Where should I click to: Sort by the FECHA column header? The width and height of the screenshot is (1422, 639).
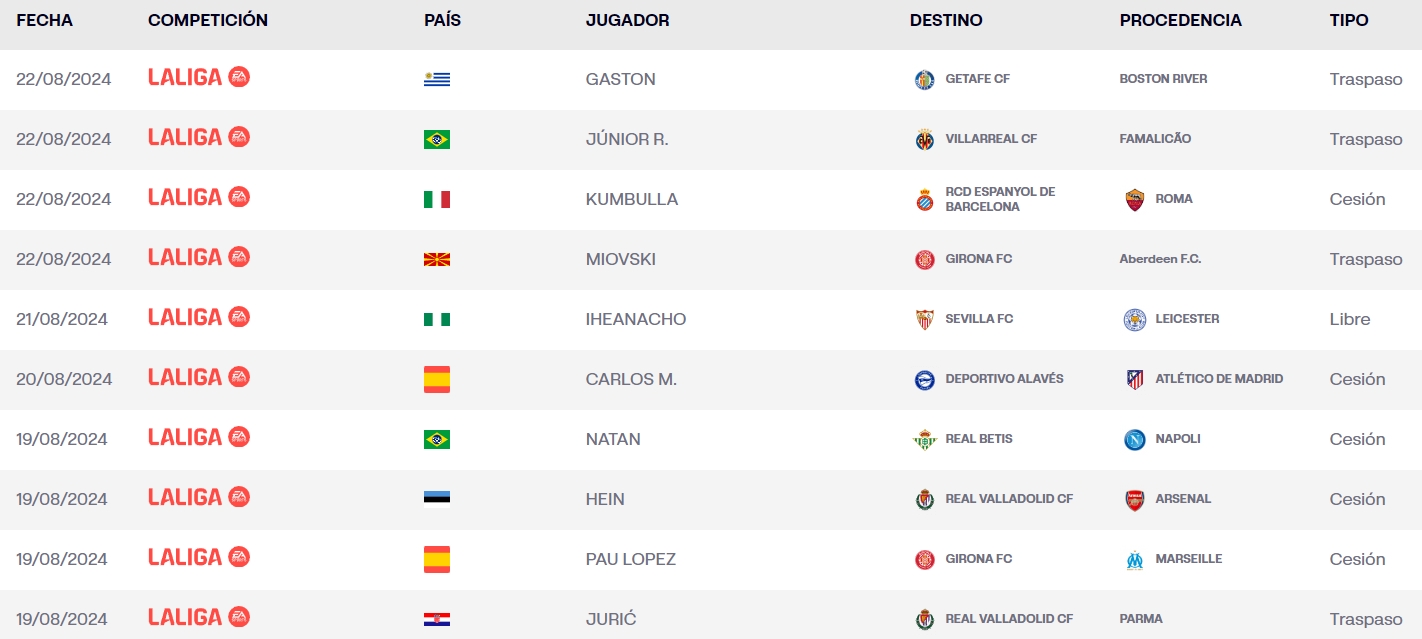coord(44,20)
